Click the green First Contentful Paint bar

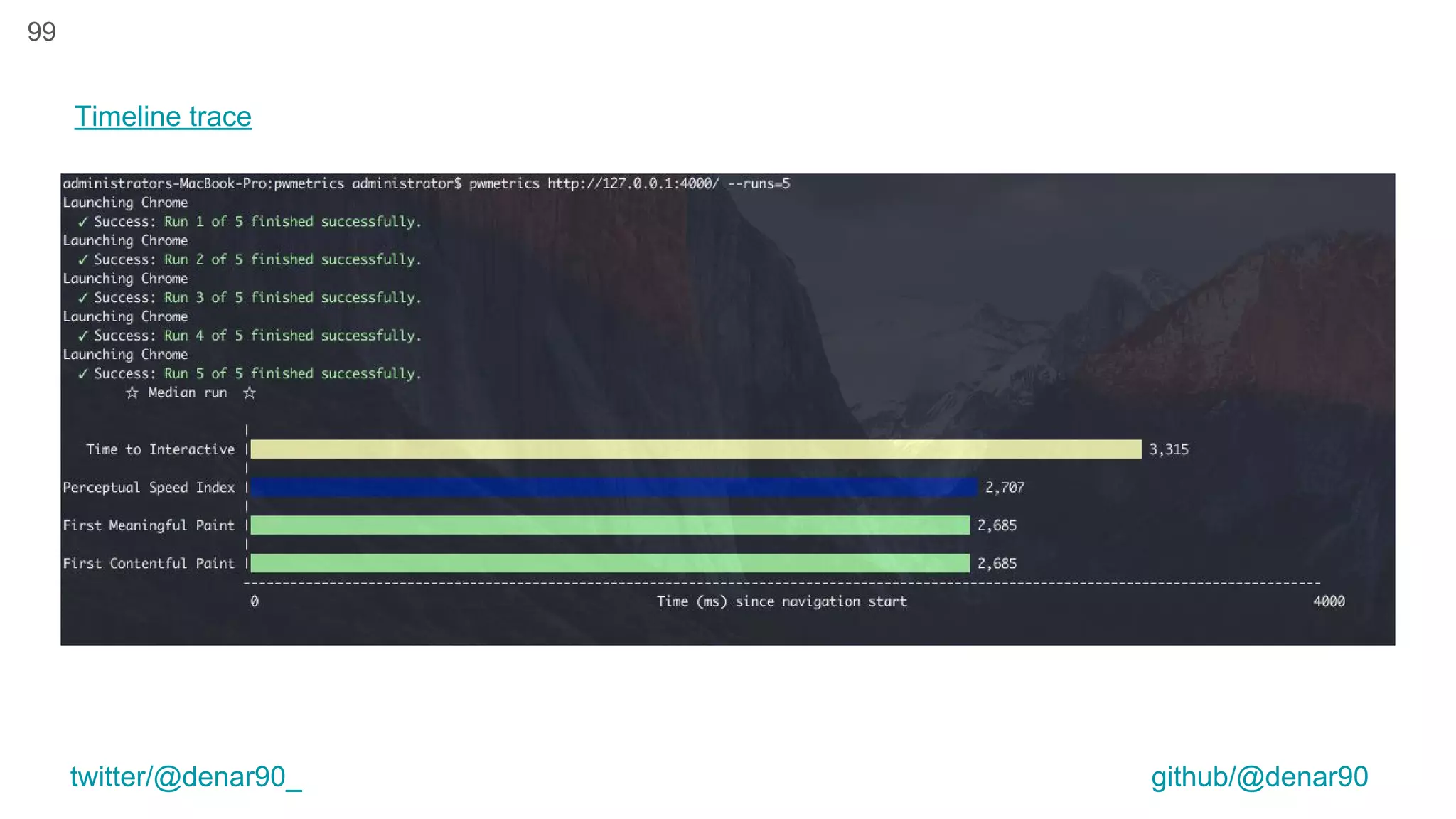pyautogui.click(x=610, y=563)
